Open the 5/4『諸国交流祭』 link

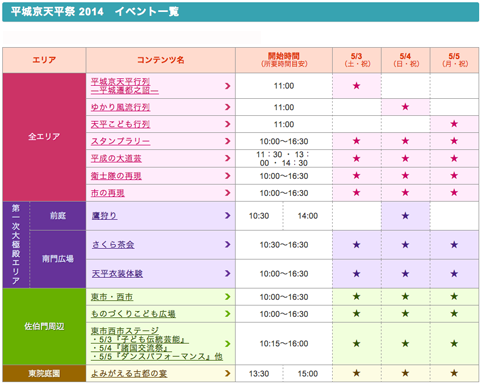click(132, 348)
